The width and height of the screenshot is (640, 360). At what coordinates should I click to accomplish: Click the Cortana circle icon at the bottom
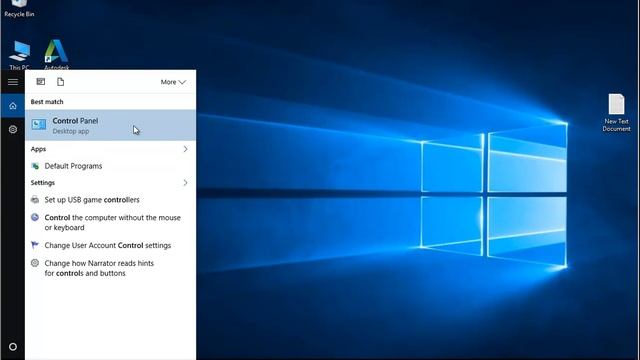[x=13, y=347]
